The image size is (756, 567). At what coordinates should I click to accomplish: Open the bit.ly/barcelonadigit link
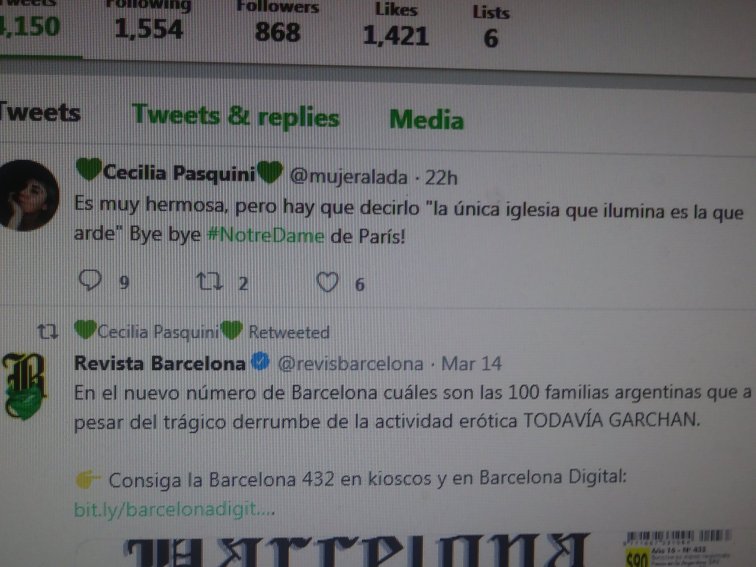(x=175, y=509)
